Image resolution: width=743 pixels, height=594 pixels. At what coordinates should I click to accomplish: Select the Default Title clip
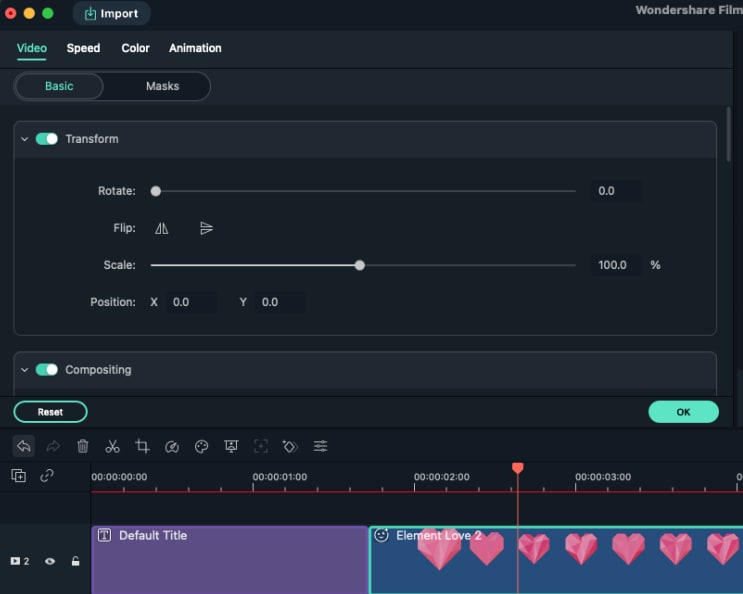[230, 560]
